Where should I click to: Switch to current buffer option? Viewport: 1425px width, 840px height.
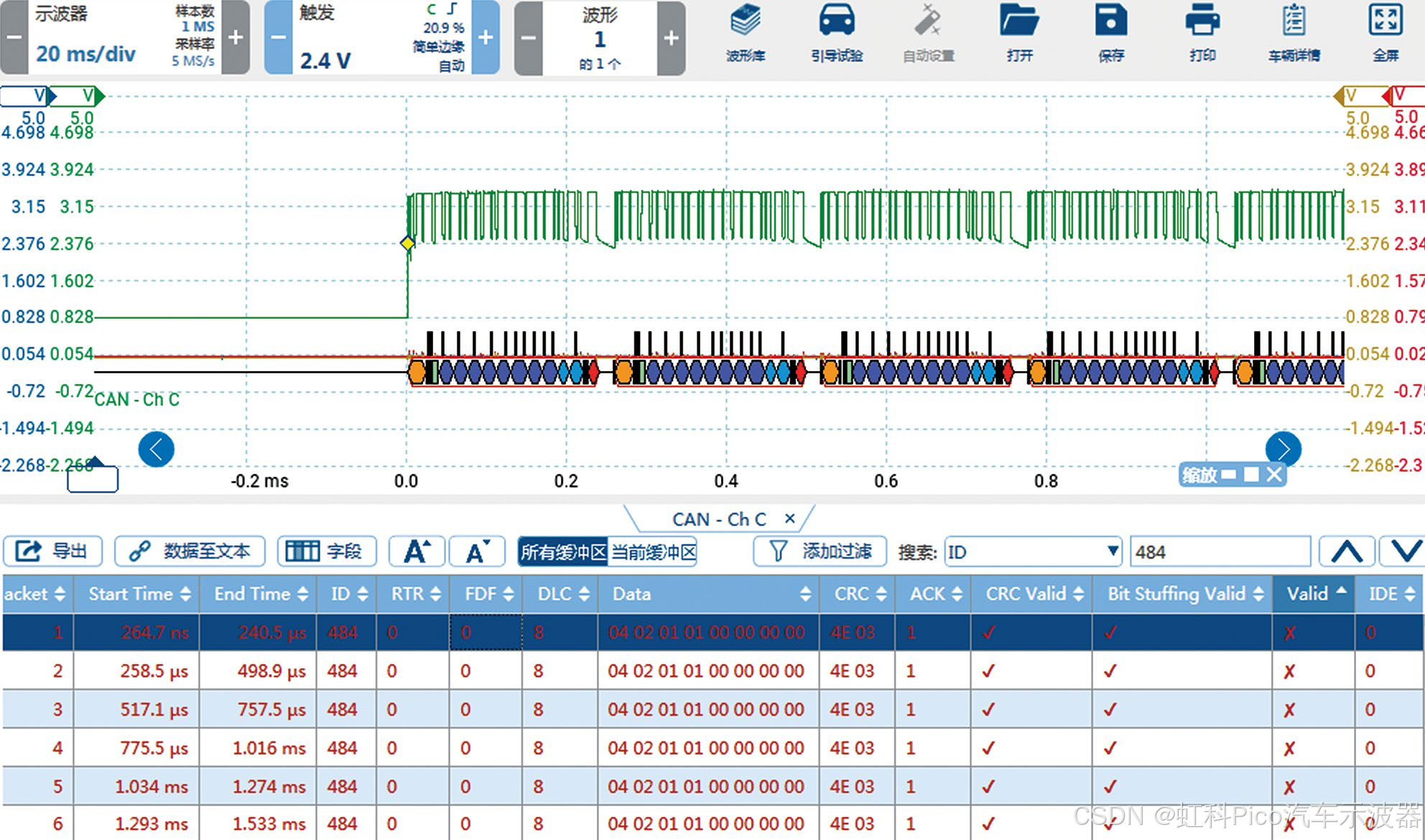(653, 552)
